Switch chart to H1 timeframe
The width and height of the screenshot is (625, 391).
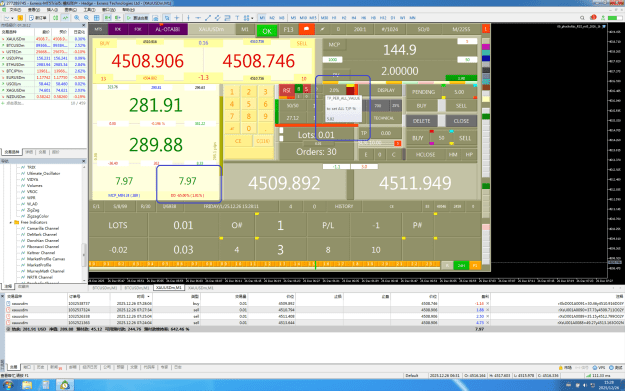(334, 18)
